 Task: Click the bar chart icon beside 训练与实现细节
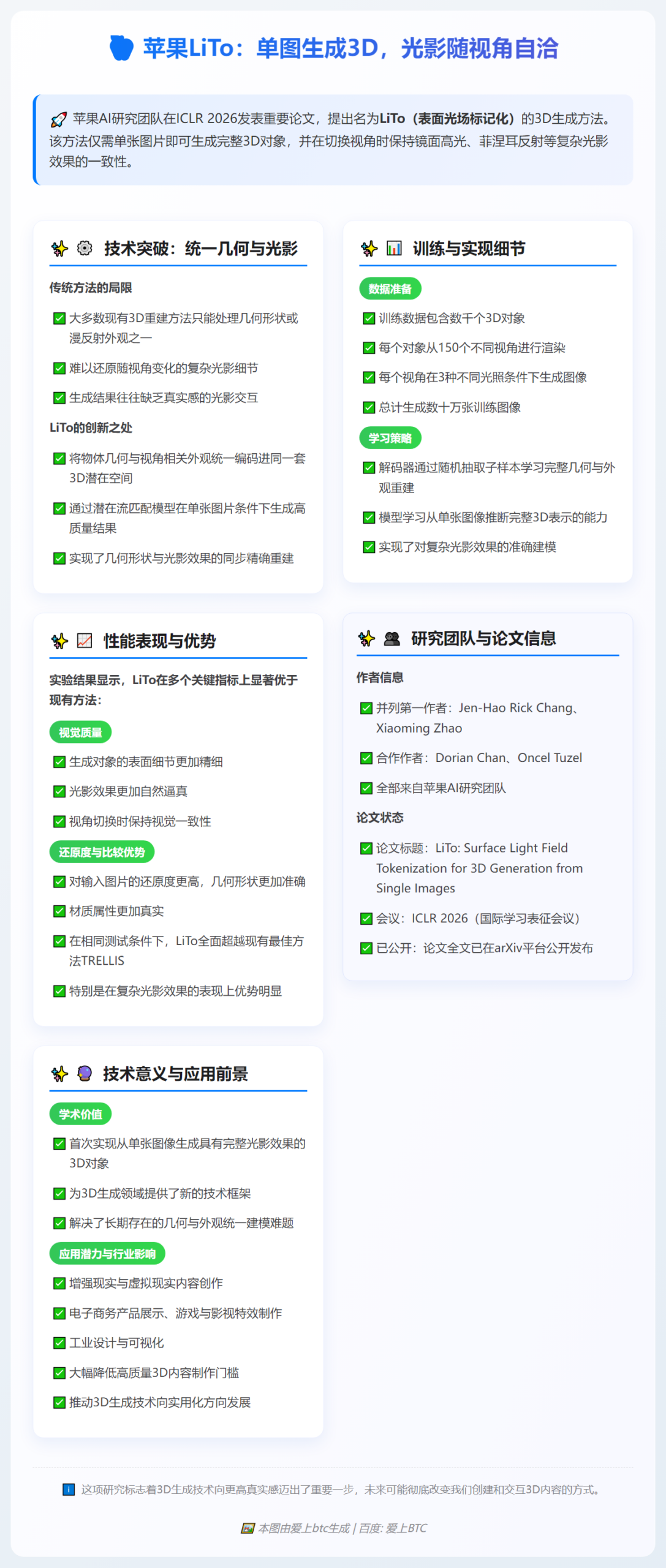(394, 248)
